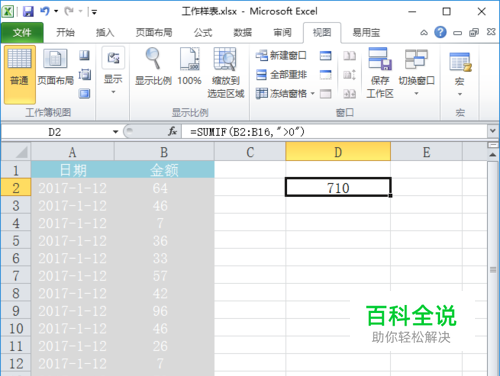Open the undo history dropdown arrow
The image size is (500, 376).
click(x=56, y=12)
